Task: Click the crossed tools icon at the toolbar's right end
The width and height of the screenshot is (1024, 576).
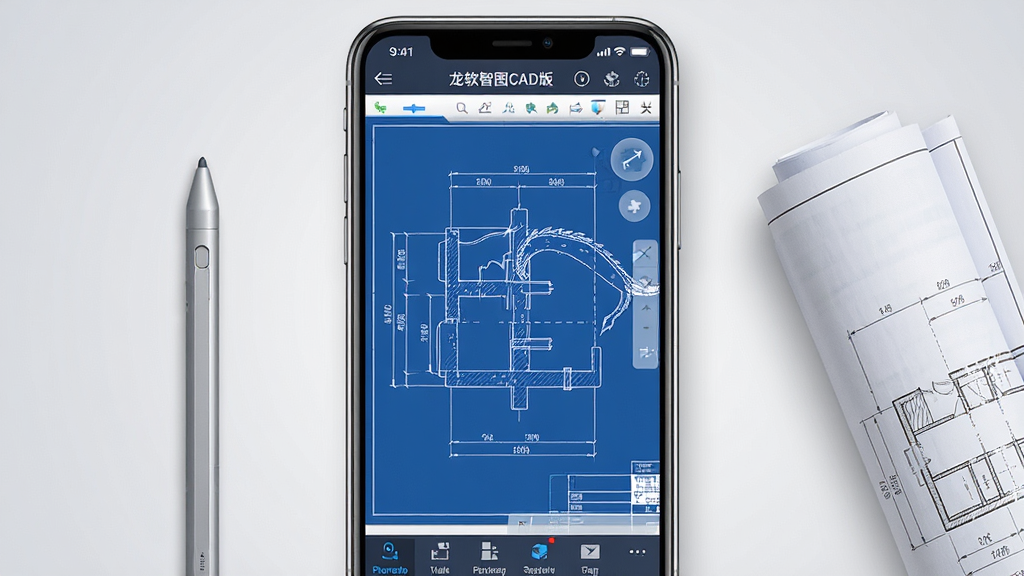Action: coord(646,108)
